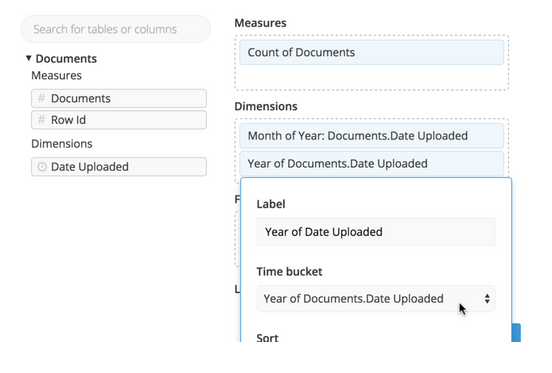The height and width of the screenshot is (373, 552).
Task: Focus the Search for tables or columns field
Action: tap(116, 29)
